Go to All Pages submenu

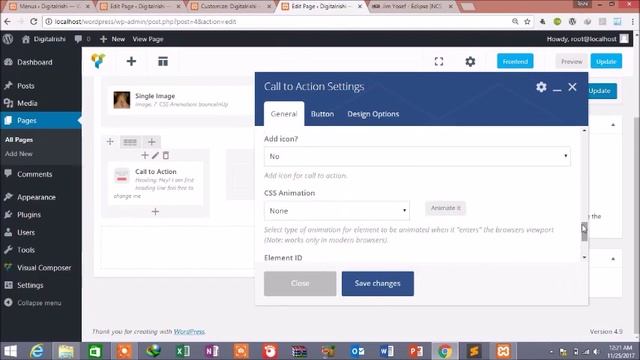[19, 140]
